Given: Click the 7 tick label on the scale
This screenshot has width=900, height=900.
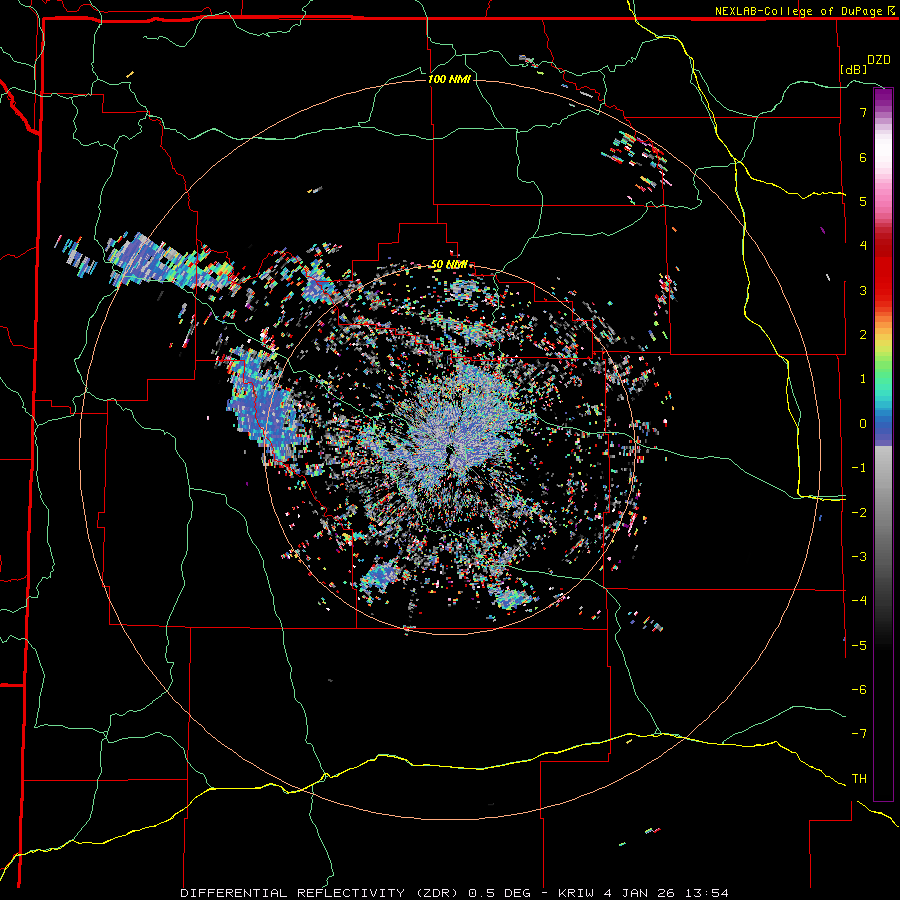Looking at the screenshot, I should click(863, 112).
